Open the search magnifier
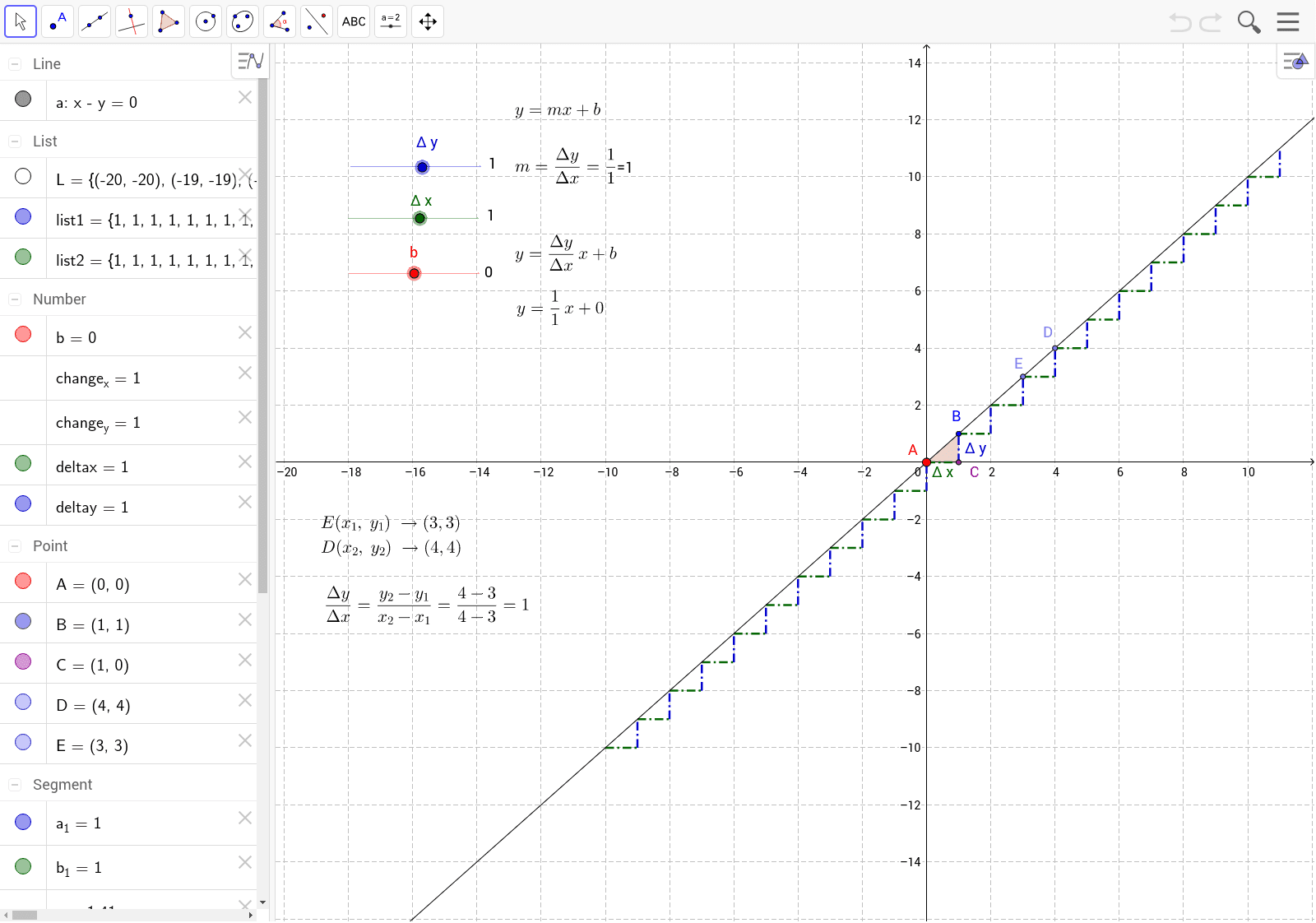1316x923 pixels. tap(1249, 22)
